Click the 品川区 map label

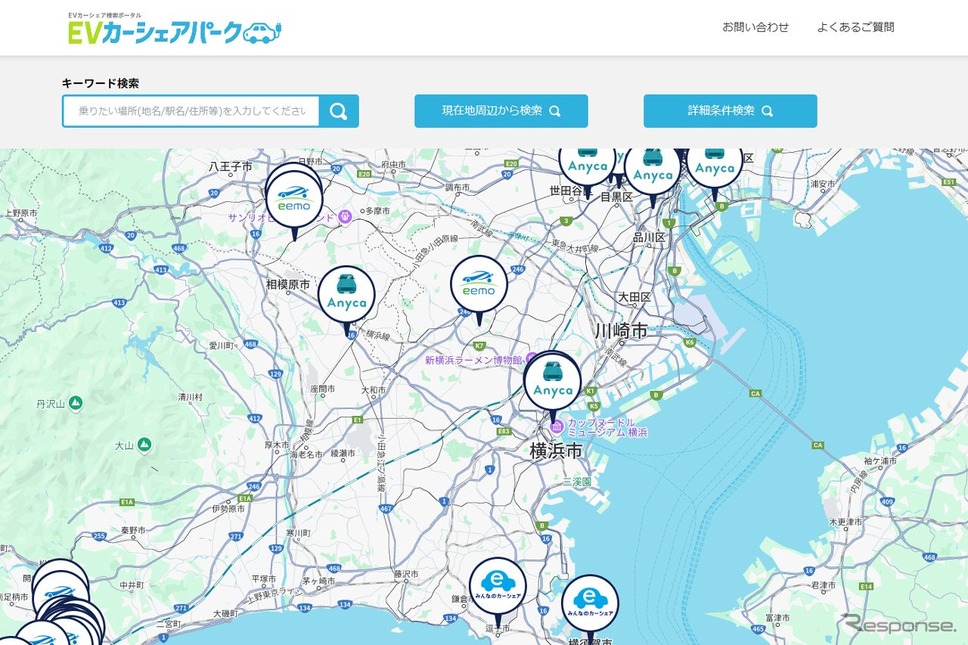coord(649,237)
